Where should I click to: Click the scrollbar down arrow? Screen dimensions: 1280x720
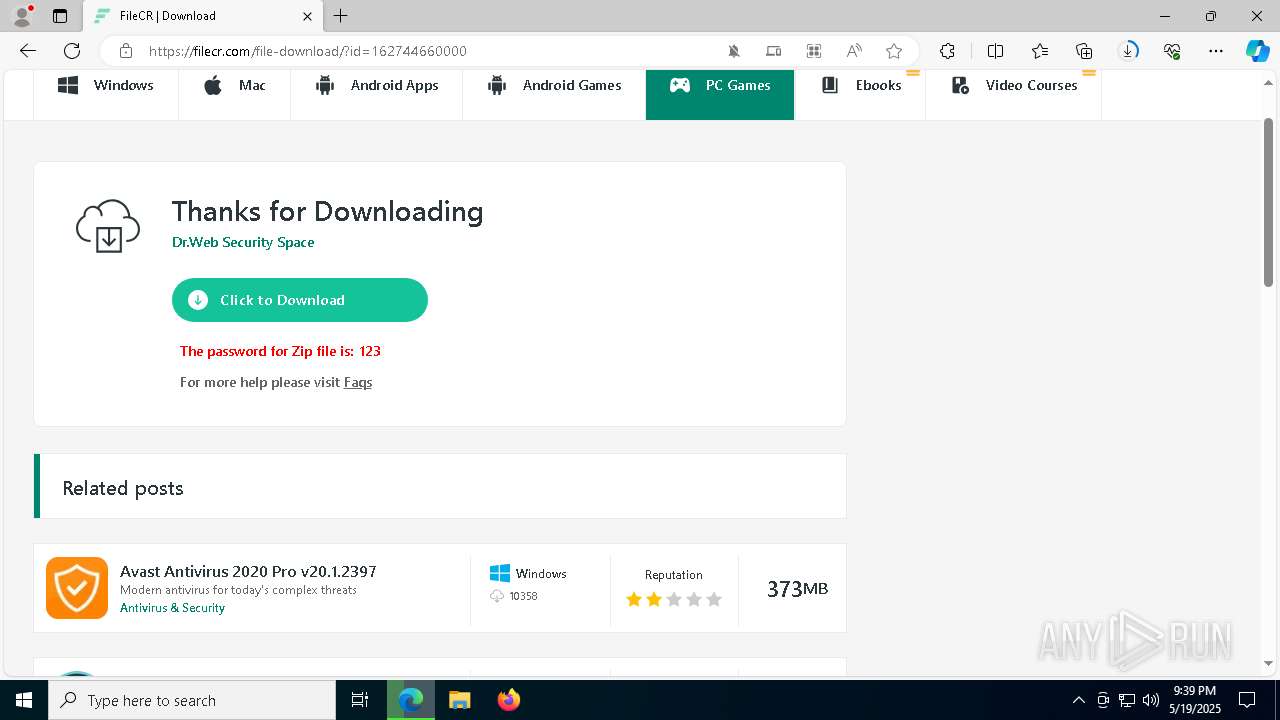[x=1269, y=663]
